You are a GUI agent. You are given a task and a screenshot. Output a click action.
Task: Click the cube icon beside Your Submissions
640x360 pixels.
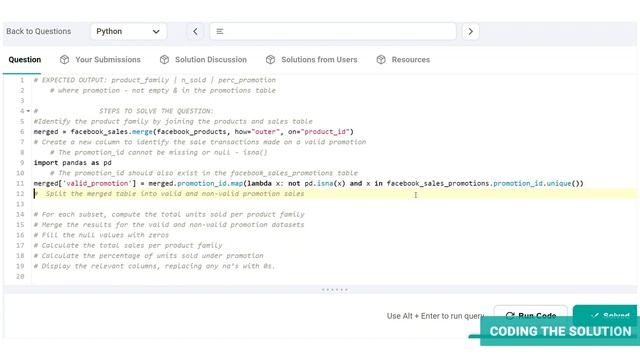64,60
